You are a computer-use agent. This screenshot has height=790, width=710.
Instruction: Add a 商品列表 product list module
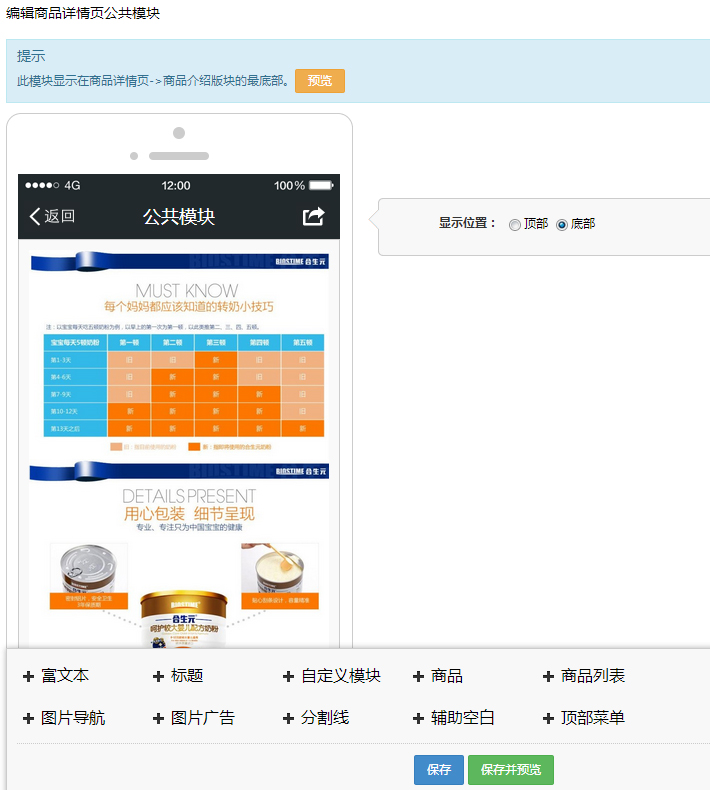click(x=584, y=676)
